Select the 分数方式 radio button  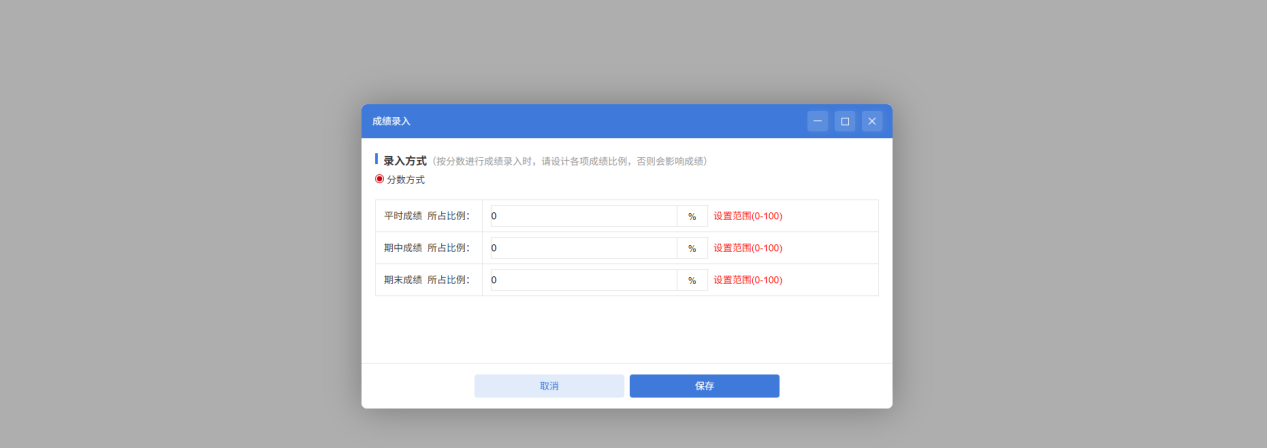(380, 179)
